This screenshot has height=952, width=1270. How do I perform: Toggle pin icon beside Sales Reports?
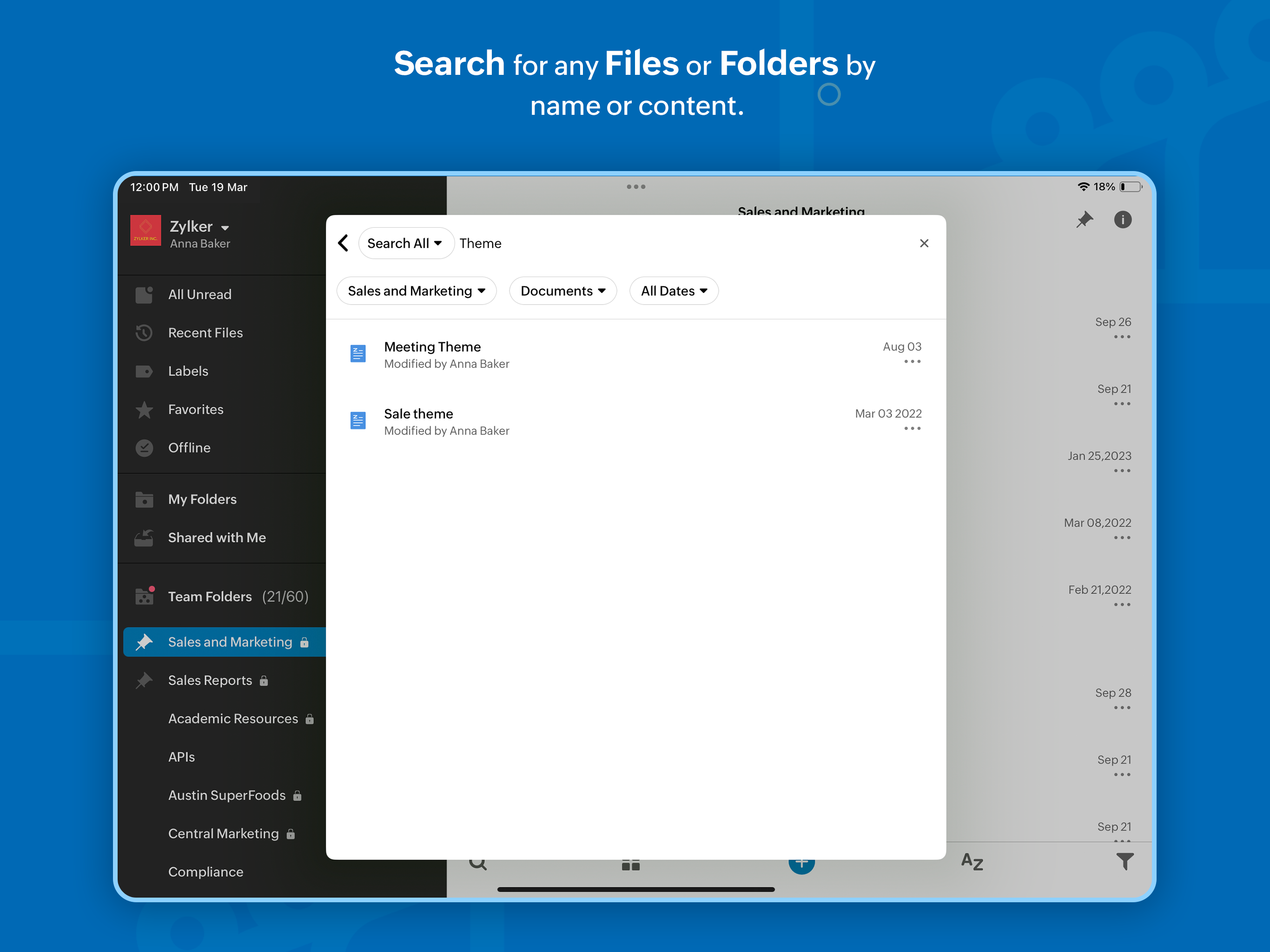pos(144,681)
